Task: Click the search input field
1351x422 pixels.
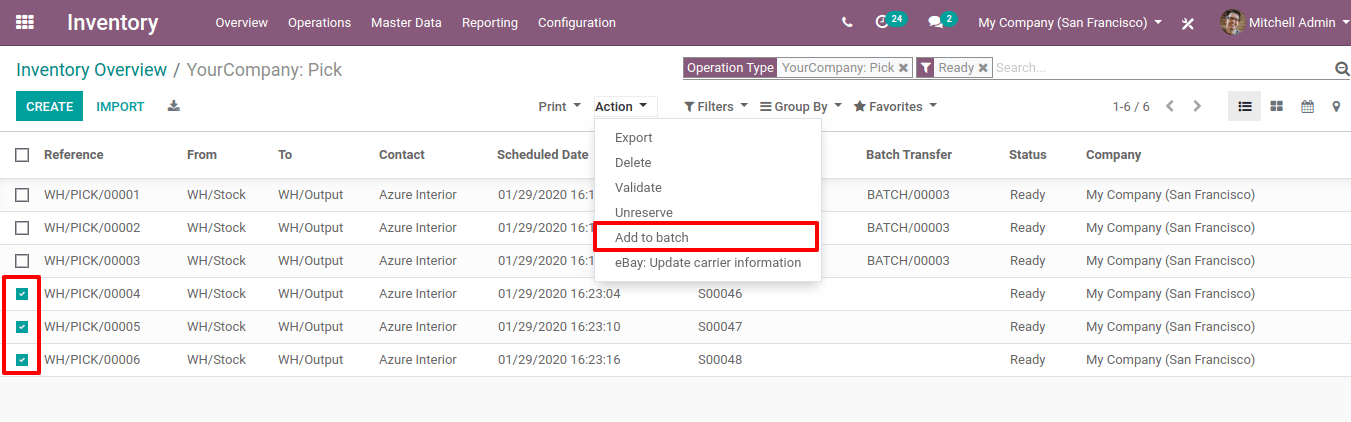Action: (x=1160, y=68)
